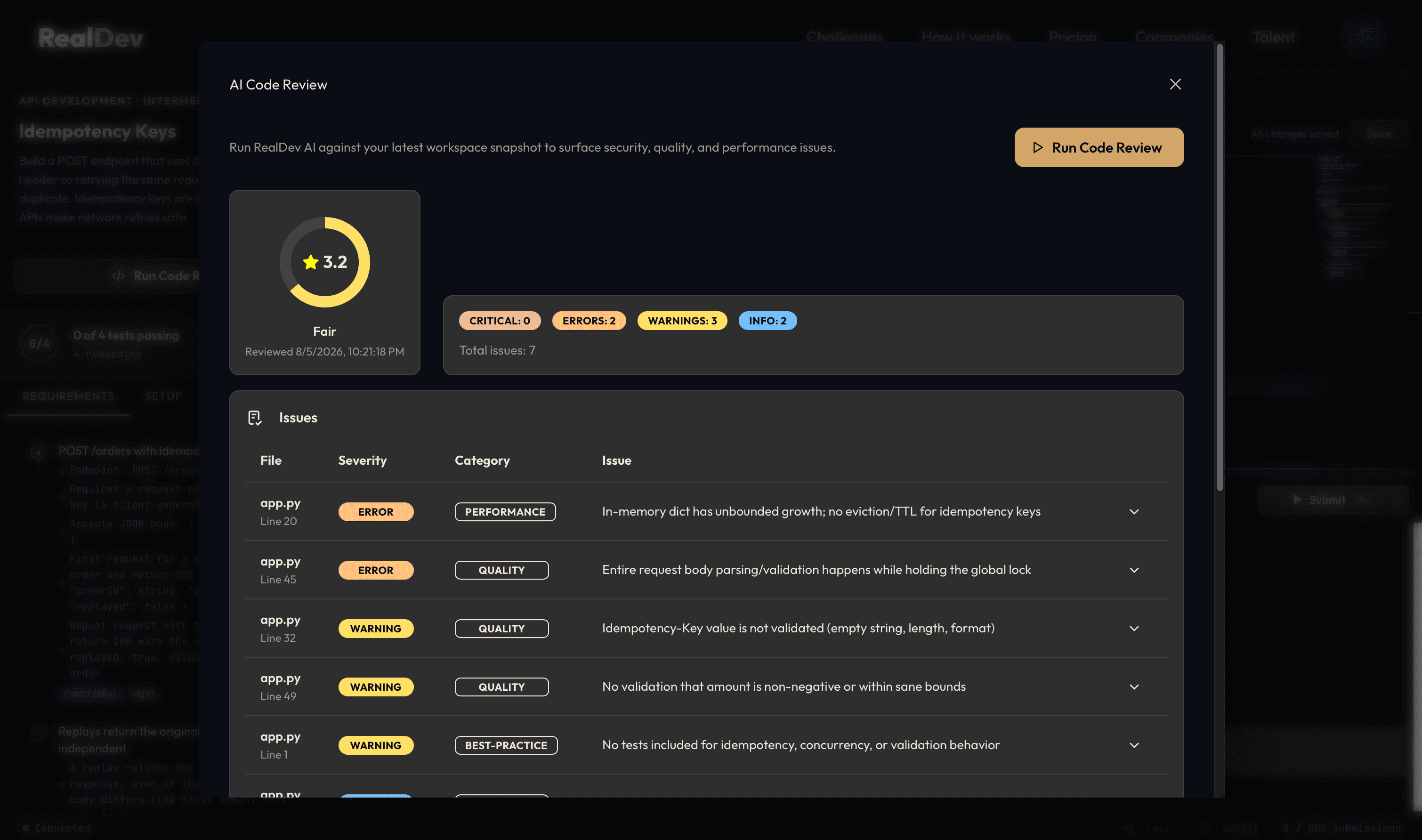Click the code icon on background Run Code button
Screen dimensions: 1422x840
click(118, 275)
